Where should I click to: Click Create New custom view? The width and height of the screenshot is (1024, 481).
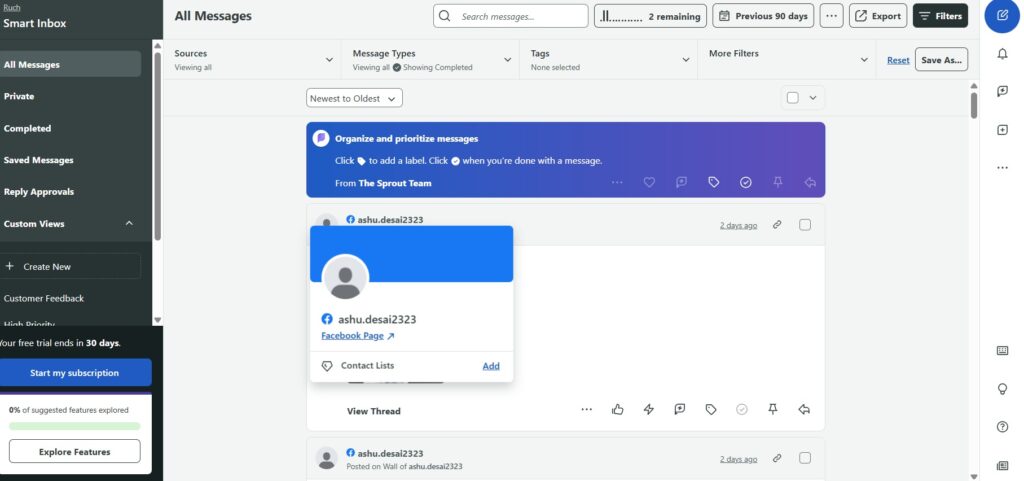[x=70, y=266]
